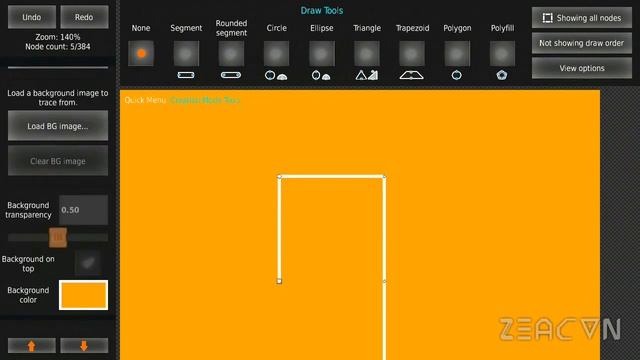Image resolution: width=640 pixels, height=360 pixels.
Task: Undo the last action
Action: [32, 17]
